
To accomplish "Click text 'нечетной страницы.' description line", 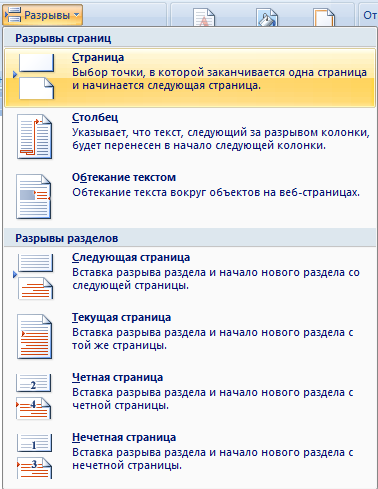I will 127,465.
